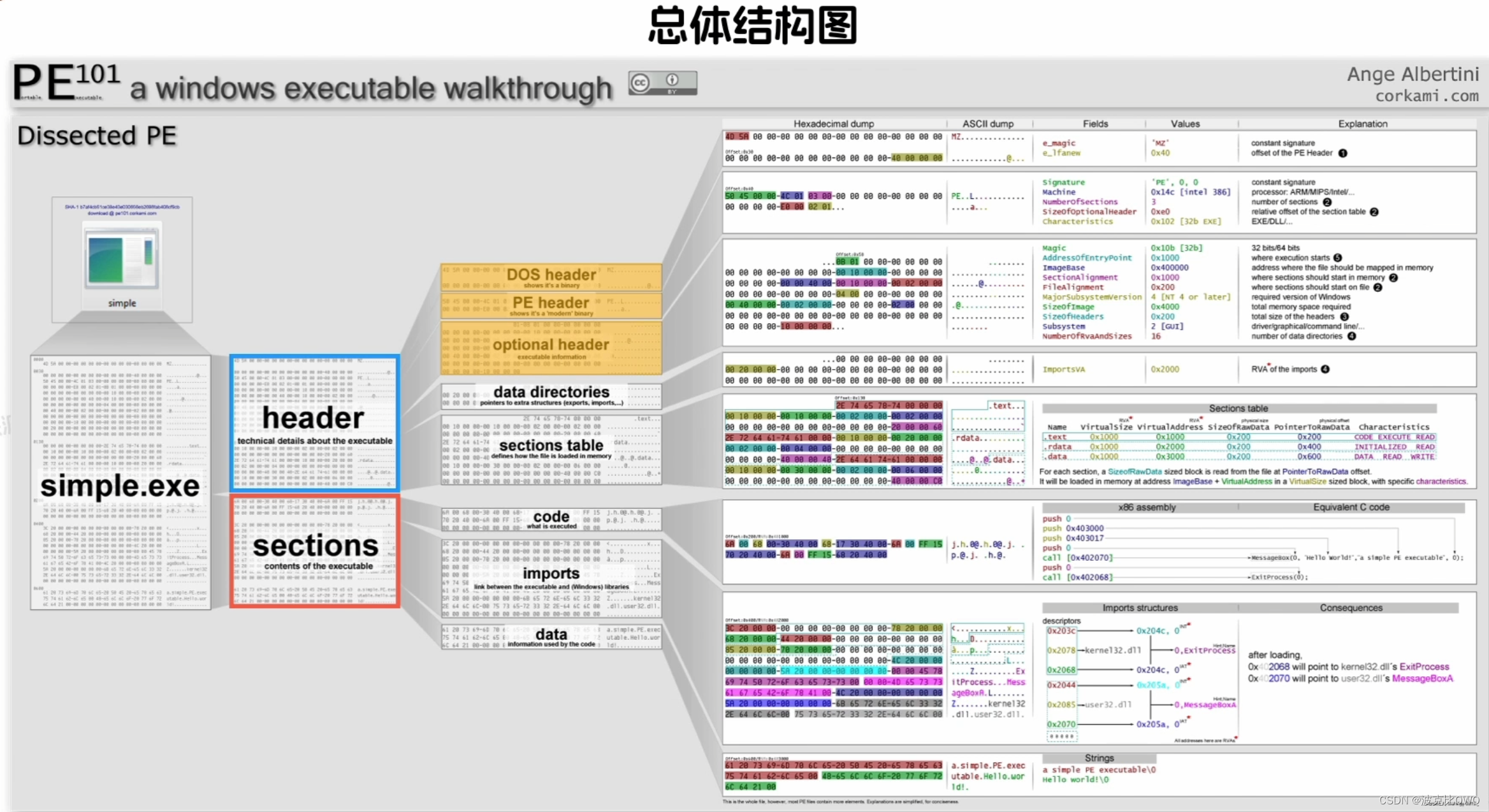Click the Hexadecimal dump column header
The width and height of the screenshot is (1489, 812).
tap(833, 124)
